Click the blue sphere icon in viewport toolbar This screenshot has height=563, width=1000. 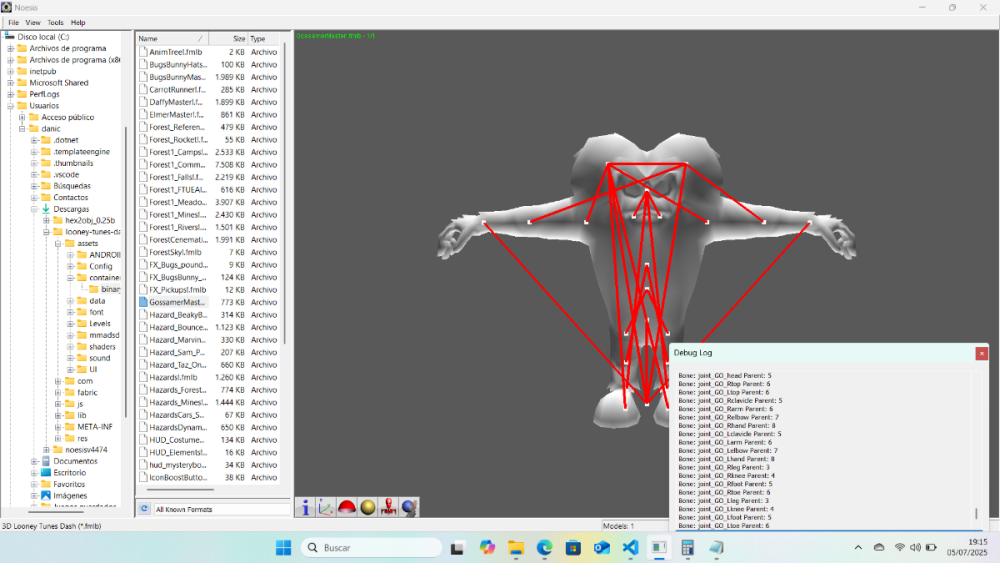409,508
